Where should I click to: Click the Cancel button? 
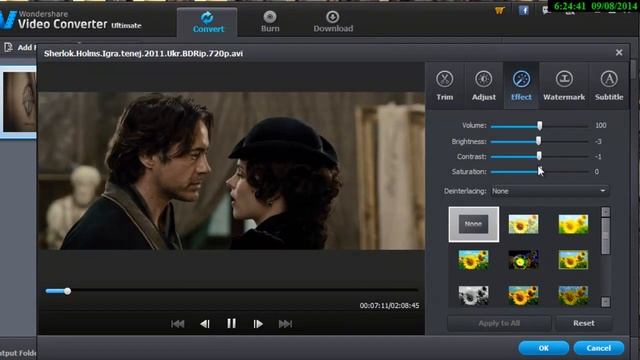click(x=599, y=348)
